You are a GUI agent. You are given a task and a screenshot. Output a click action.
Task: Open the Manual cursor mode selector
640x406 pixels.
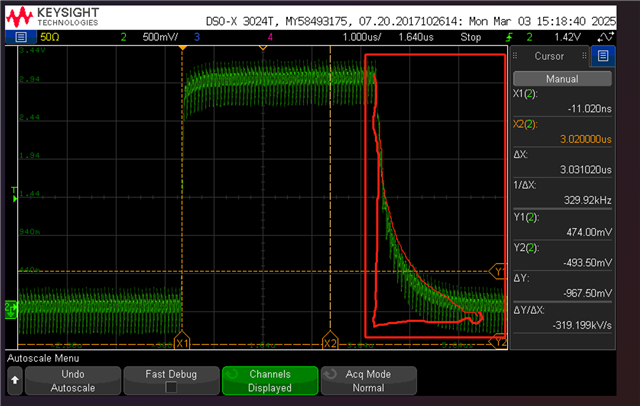click(x=562, y=79)
